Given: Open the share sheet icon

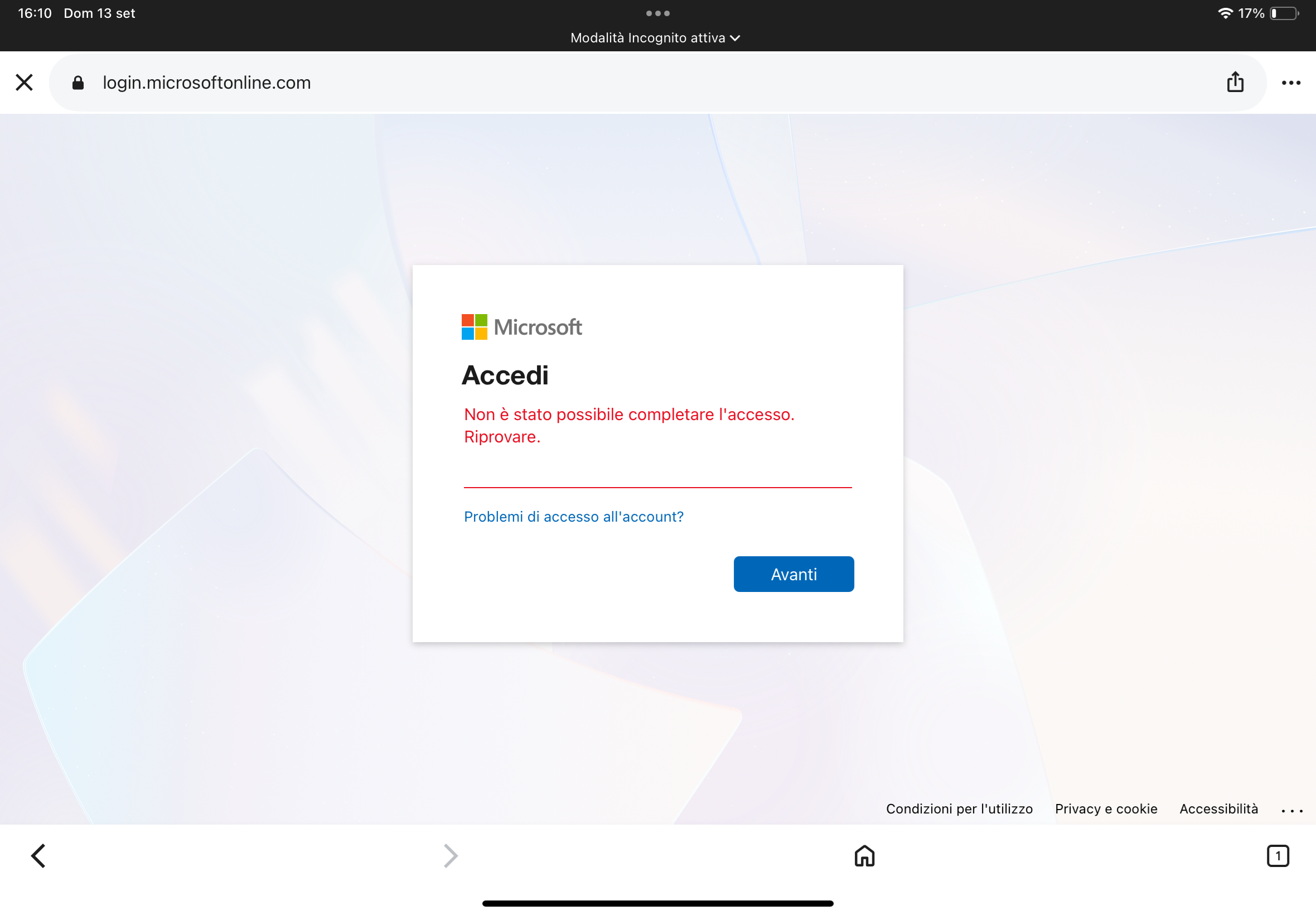Looking at the screenshot, I should coord(1235,82).
